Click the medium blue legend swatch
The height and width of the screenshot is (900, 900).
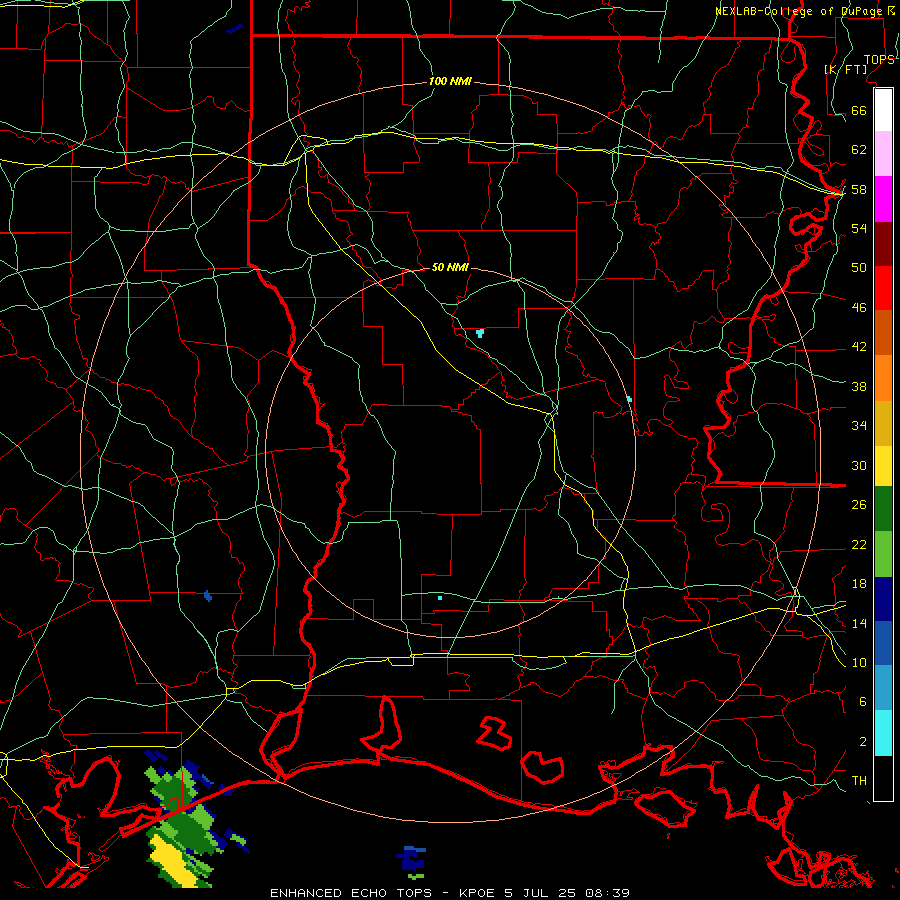883,643
